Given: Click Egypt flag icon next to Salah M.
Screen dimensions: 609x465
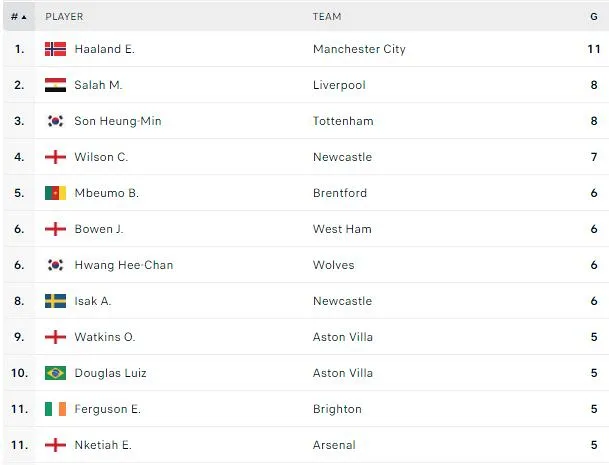Looking at the screenshot, I should tap(55, 85).
